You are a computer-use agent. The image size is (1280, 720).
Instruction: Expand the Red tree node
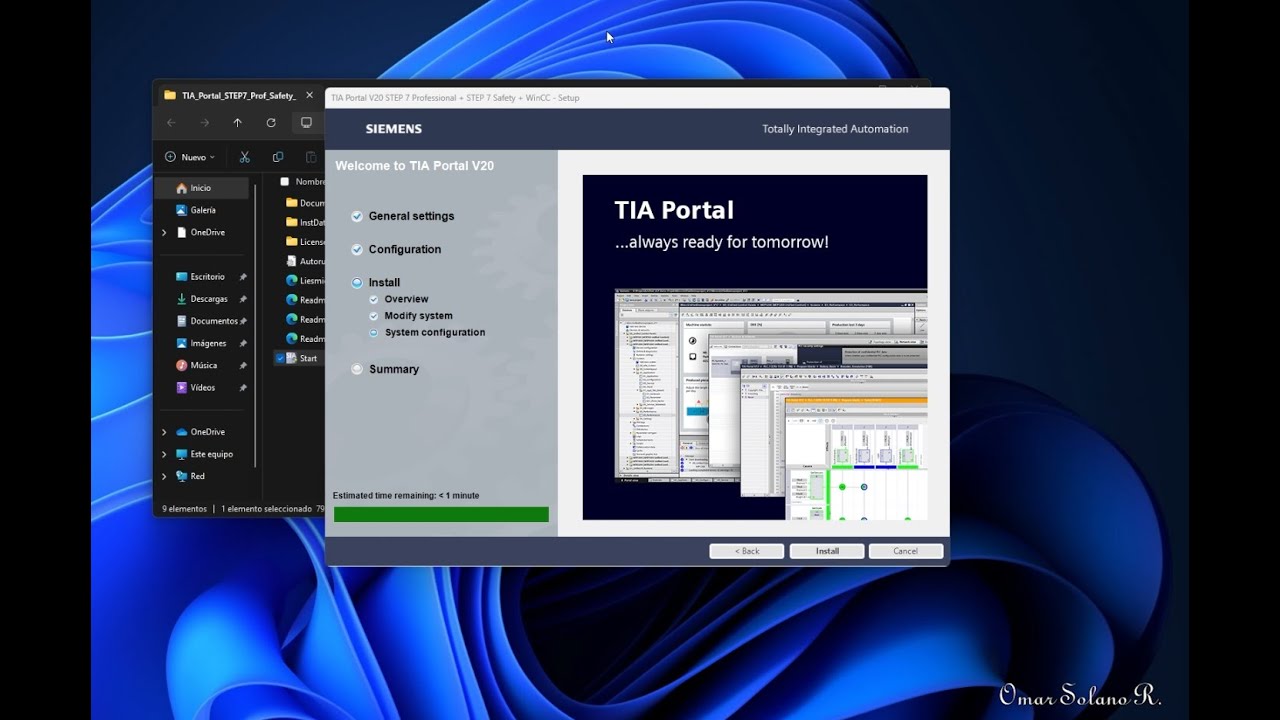coord(164,476)
